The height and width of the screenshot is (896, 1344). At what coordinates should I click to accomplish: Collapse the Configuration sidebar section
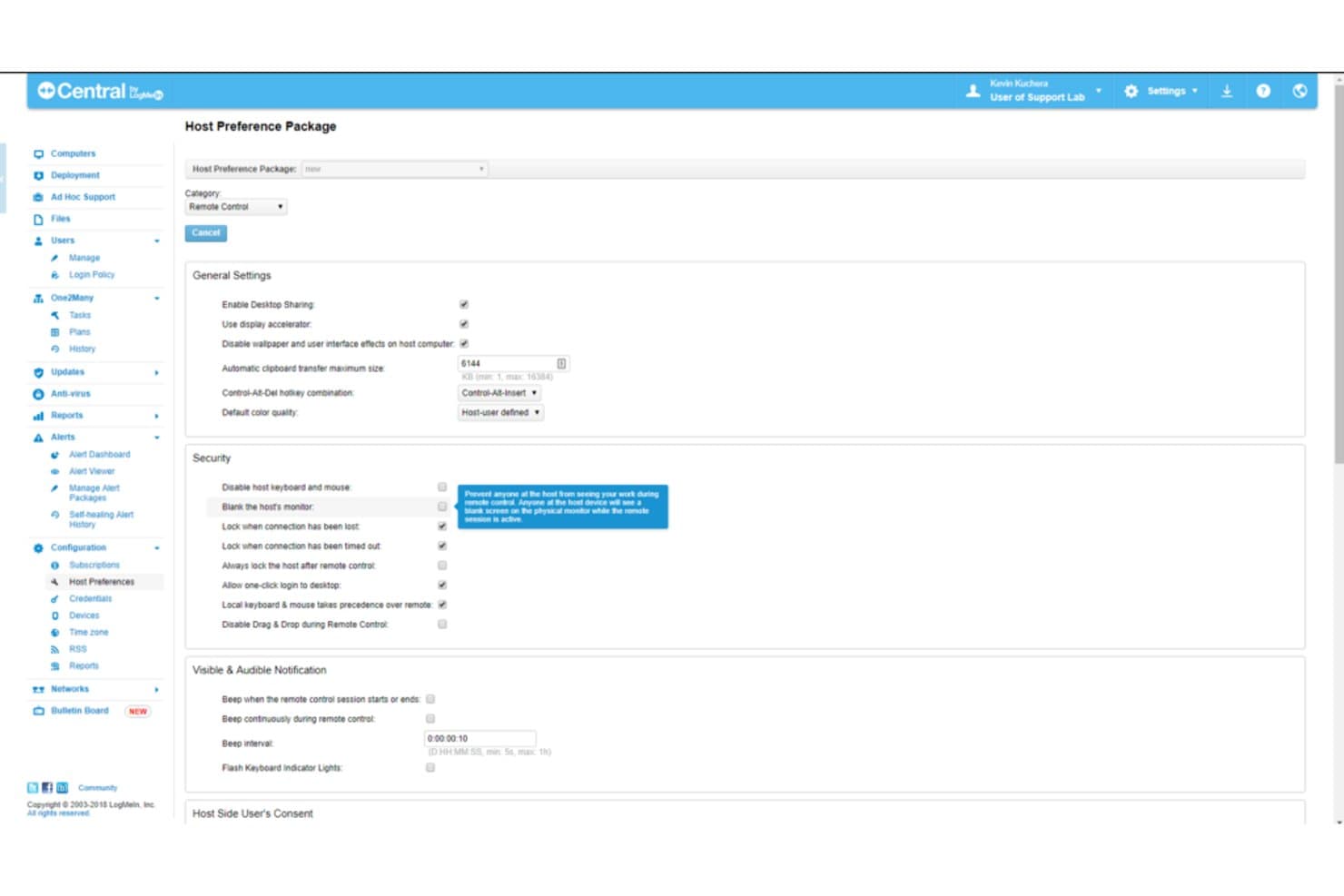click(x=156, y=548)
